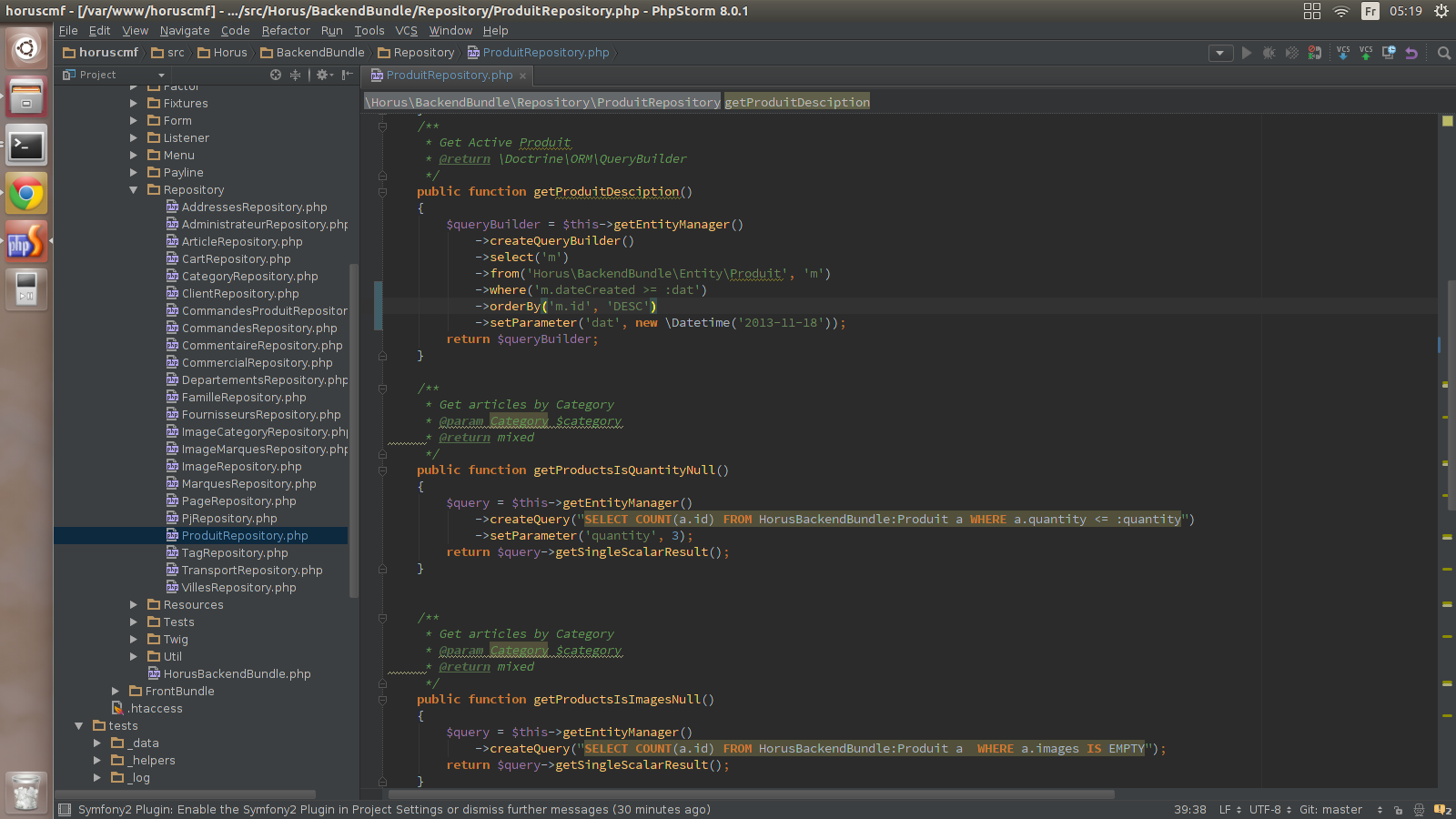Click the VCS update project icon
The width and height of the screenshot is (1456, 819).
(1343, 53)
